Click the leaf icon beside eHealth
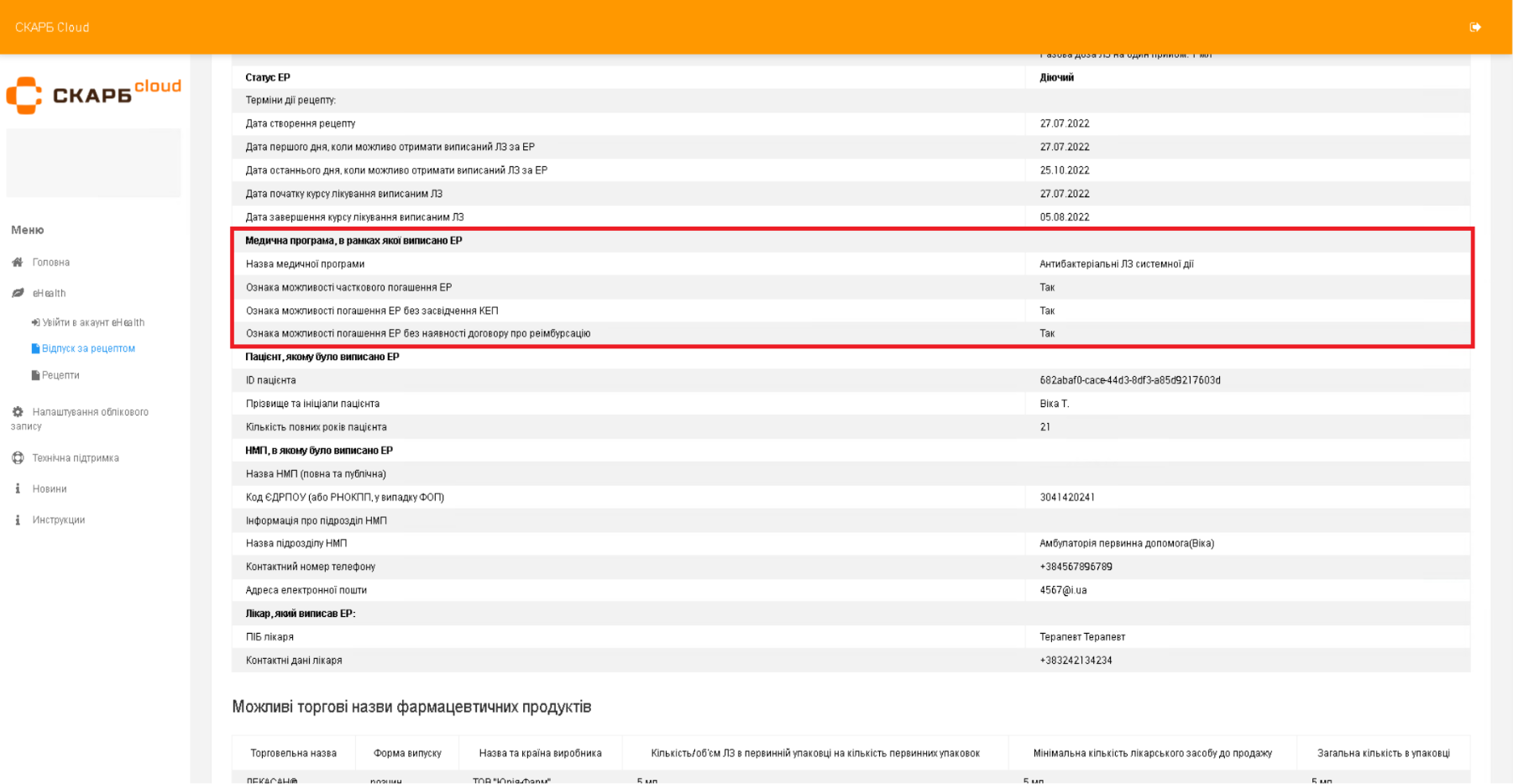This screenshot has width=1513, height=784. (18, 293)
